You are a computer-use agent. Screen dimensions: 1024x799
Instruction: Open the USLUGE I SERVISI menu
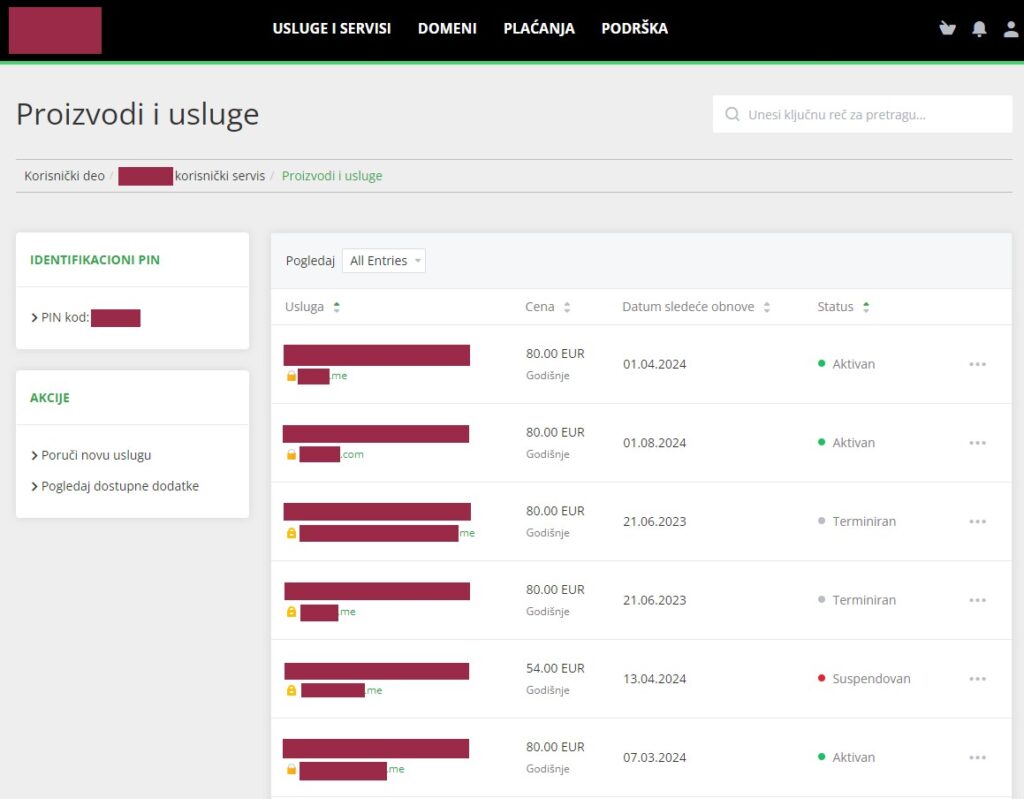[x=331, y=29]
